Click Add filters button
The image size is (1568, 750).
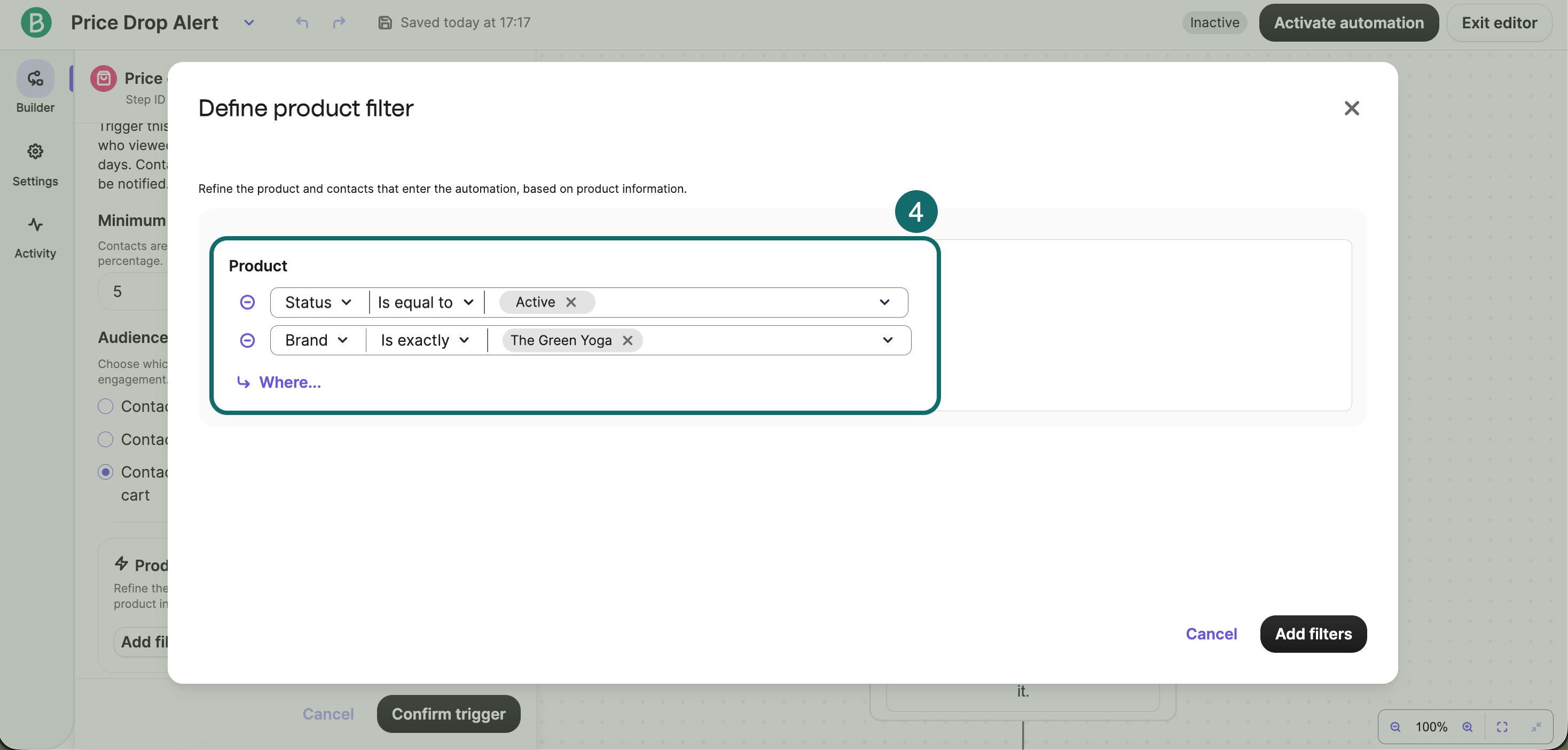(x=1313, y=634)
